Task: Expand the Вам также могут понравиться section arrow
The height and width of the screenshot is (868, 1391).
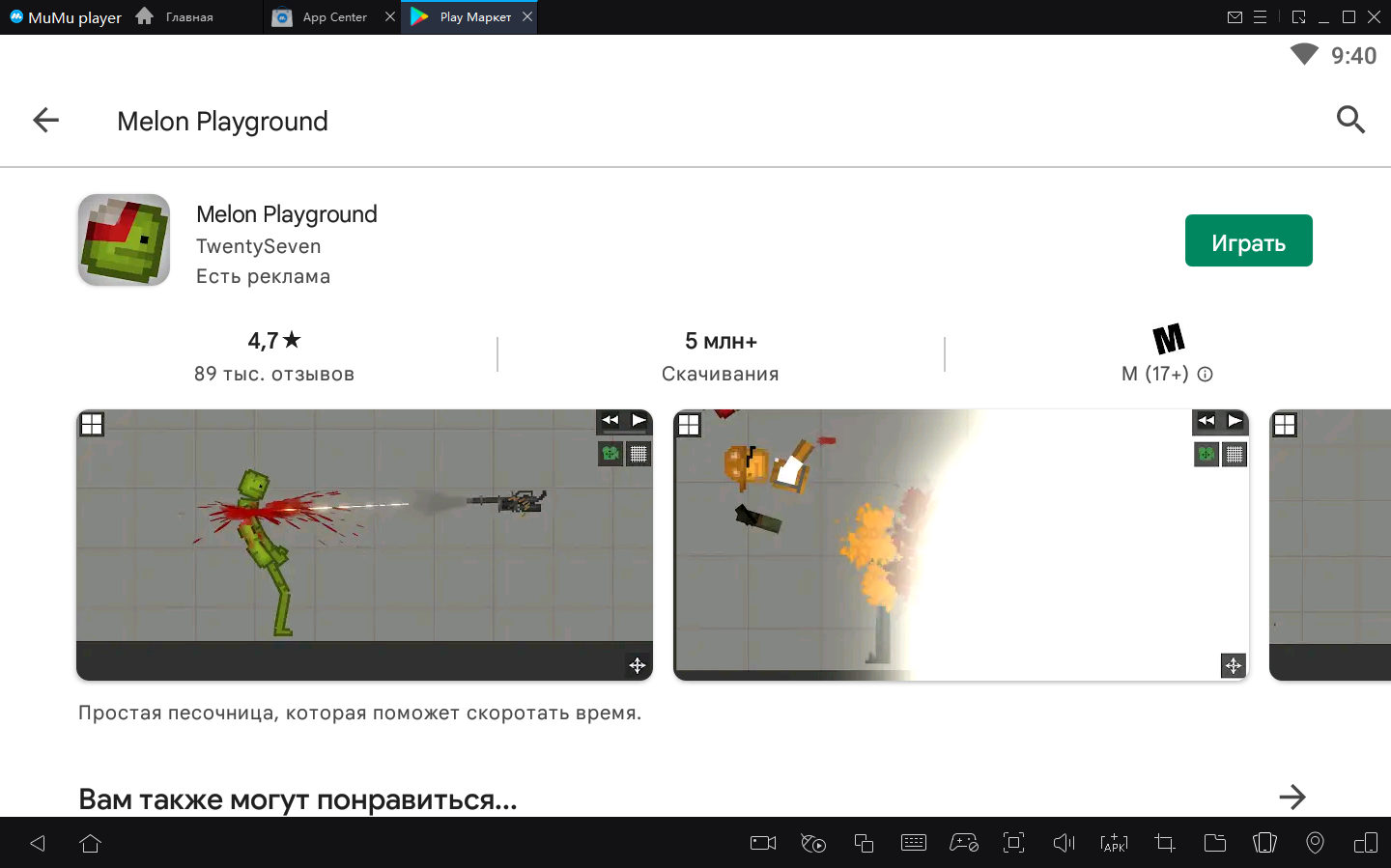Action: (x=1292, y=798)
